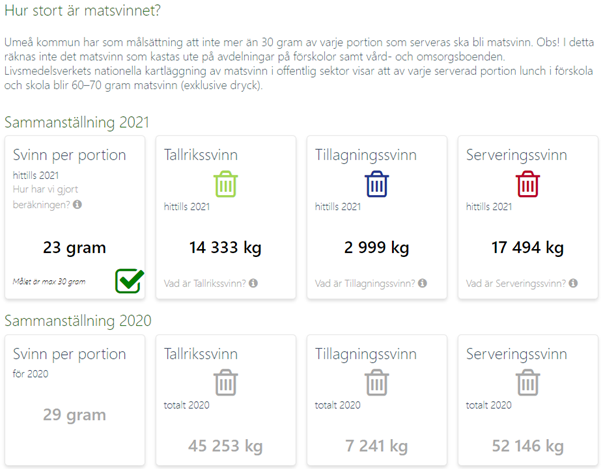601x469 pixels.
Task: Click info icon next to 'Vad är Serveringssvinn?'
Action: coord(573,283)
